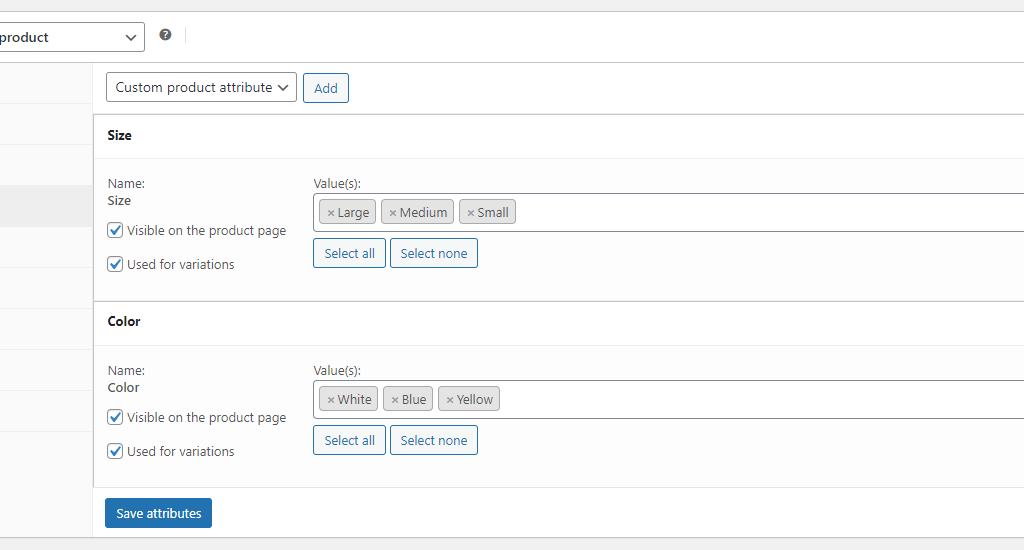The image size is (1024, 550).
Task: Uncheck Used for variations under Size
Action: (115, 264)
